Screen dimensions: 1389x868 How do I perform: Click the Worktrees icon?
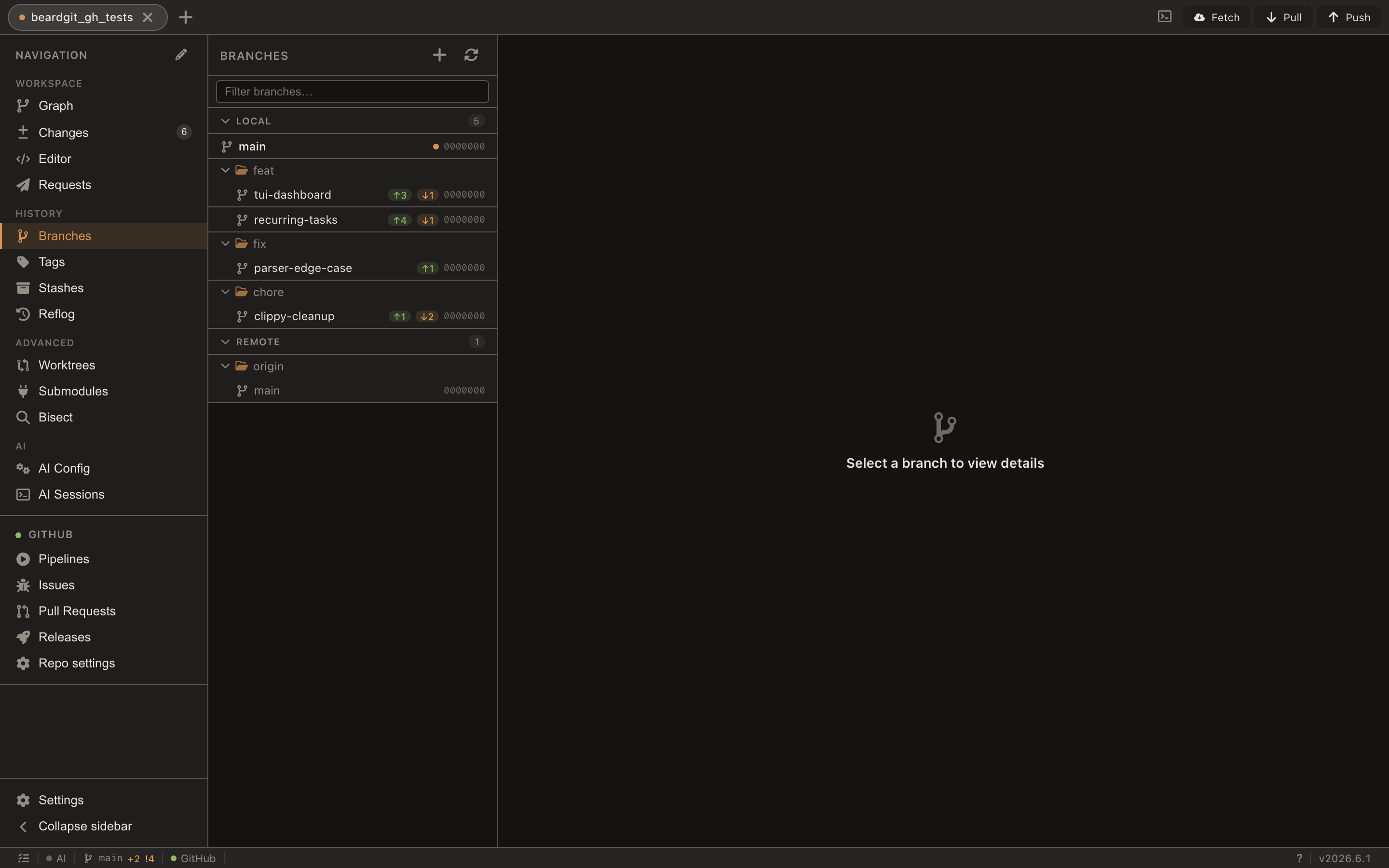pyautogui.click(x=23, y=365)
